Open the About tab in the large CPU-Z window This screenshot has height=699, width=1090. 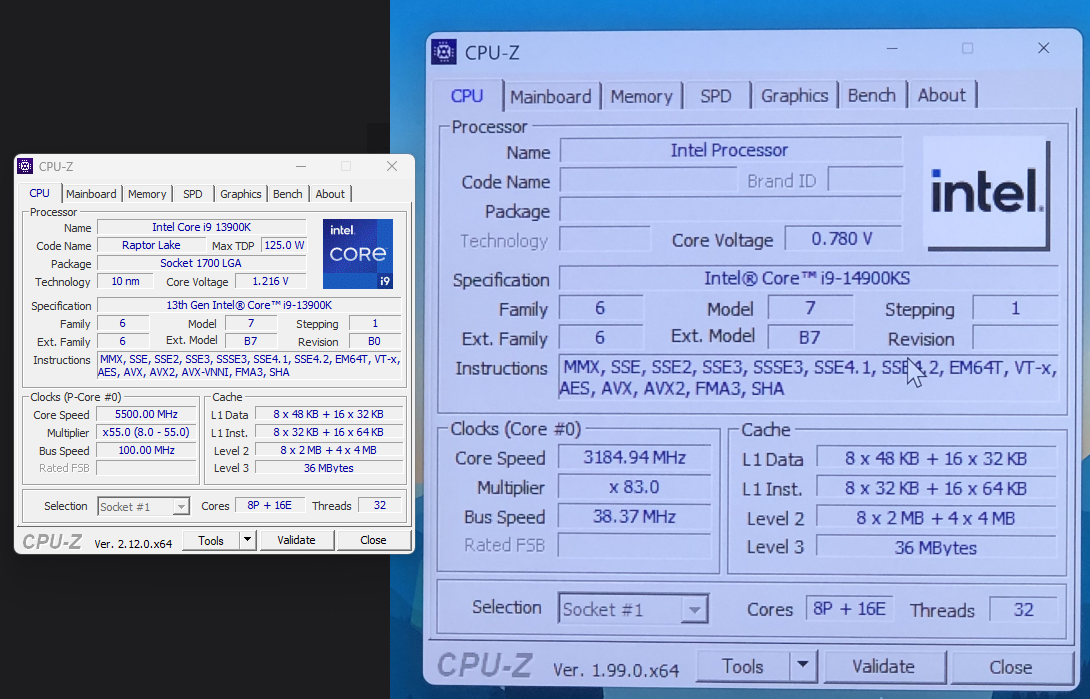tap(941, 96)
